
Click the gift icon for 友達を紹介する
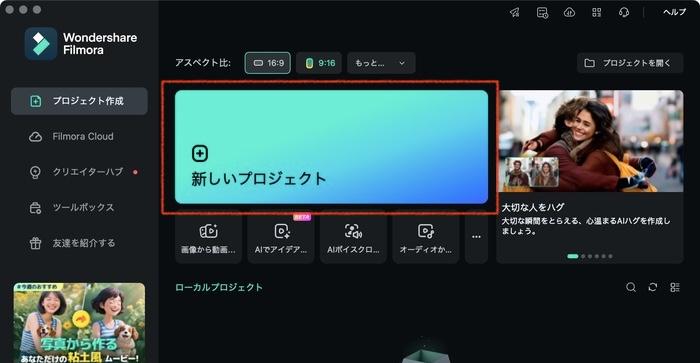point(35,243)
